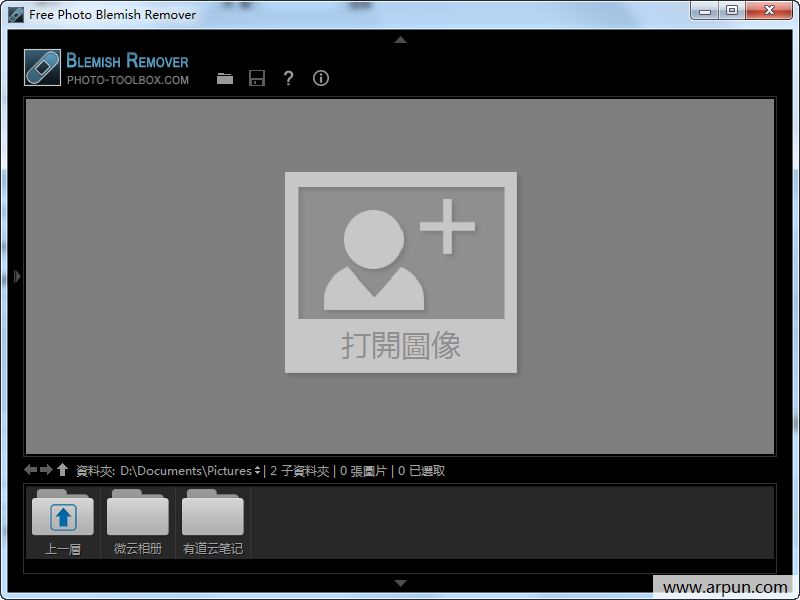Maximize the Free Photo Blemish Remover window
This screenshot has width=800, height=600.
[x=732, y=11]
